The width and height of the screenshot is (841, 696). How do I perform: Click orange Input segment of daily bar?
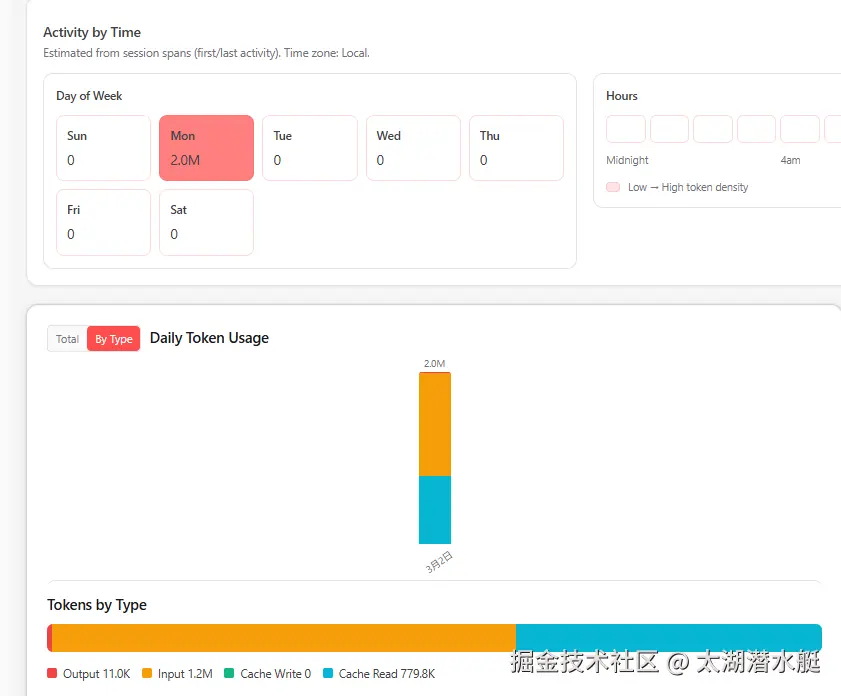pyautogui.click(x=435, y=424)
